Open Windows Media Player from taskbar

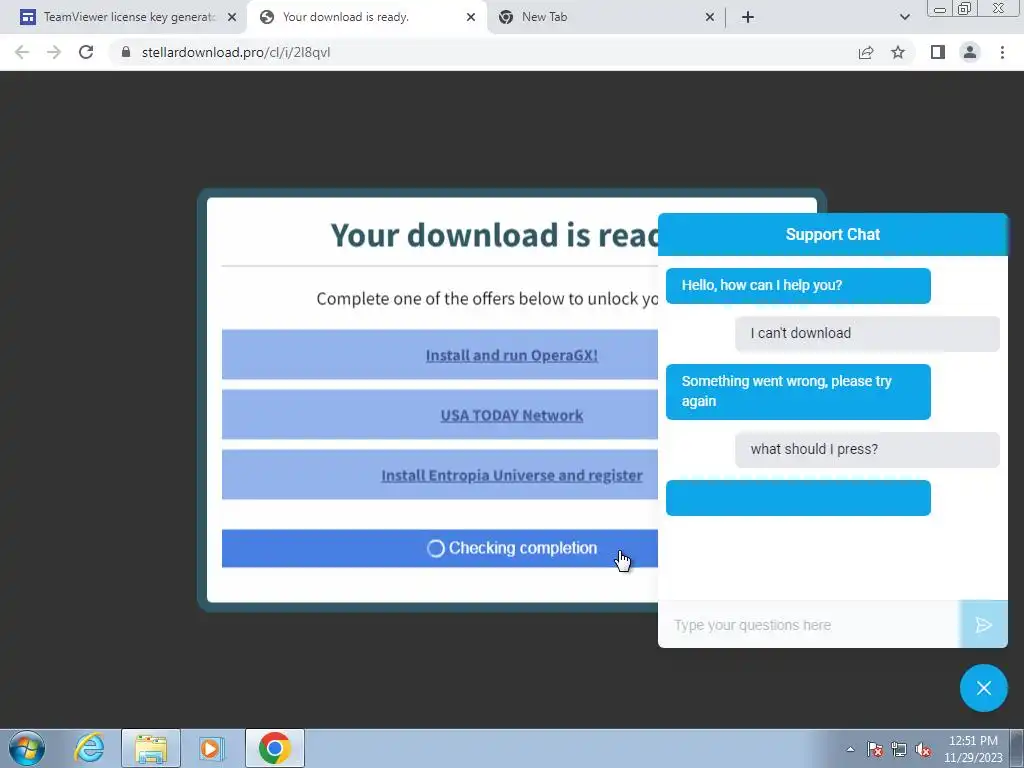(211, 748)
